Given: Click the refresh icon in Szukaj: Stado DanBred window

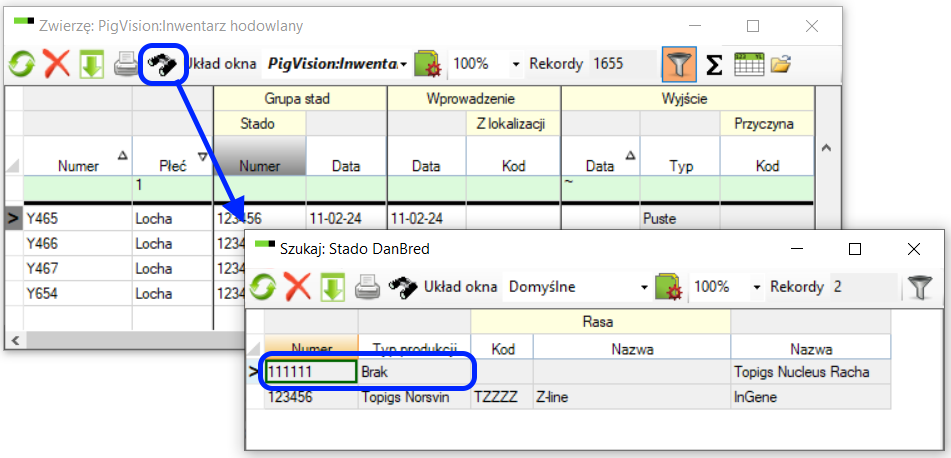Looking at the screenshot, I should click(263, 288).
